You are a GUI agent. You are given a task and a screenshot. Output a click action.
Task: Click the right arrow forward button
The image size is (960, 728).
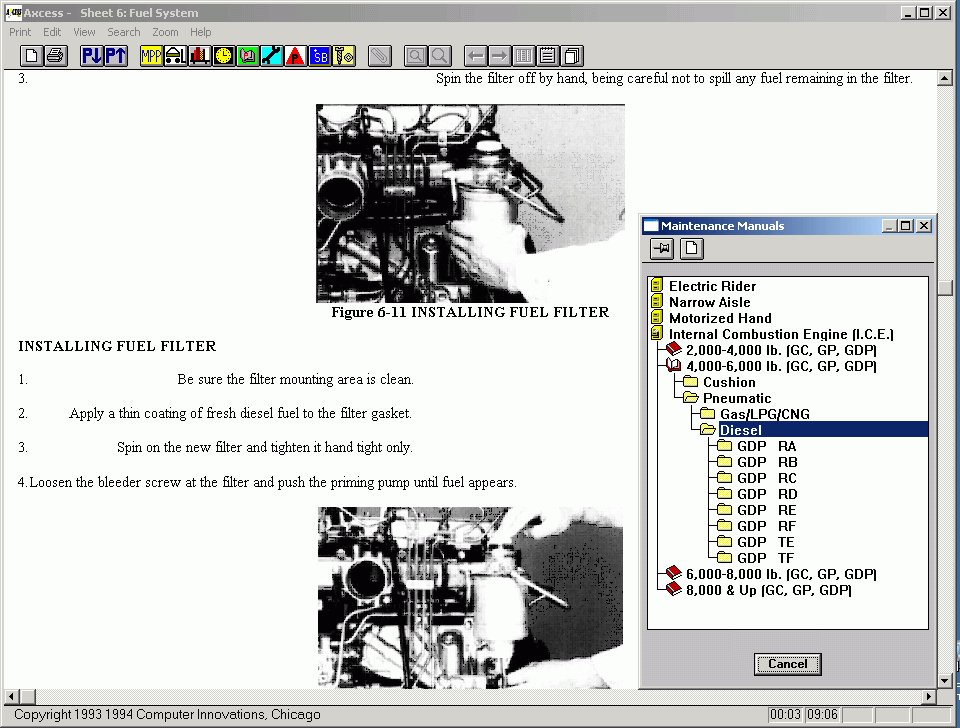coord(500,56)
